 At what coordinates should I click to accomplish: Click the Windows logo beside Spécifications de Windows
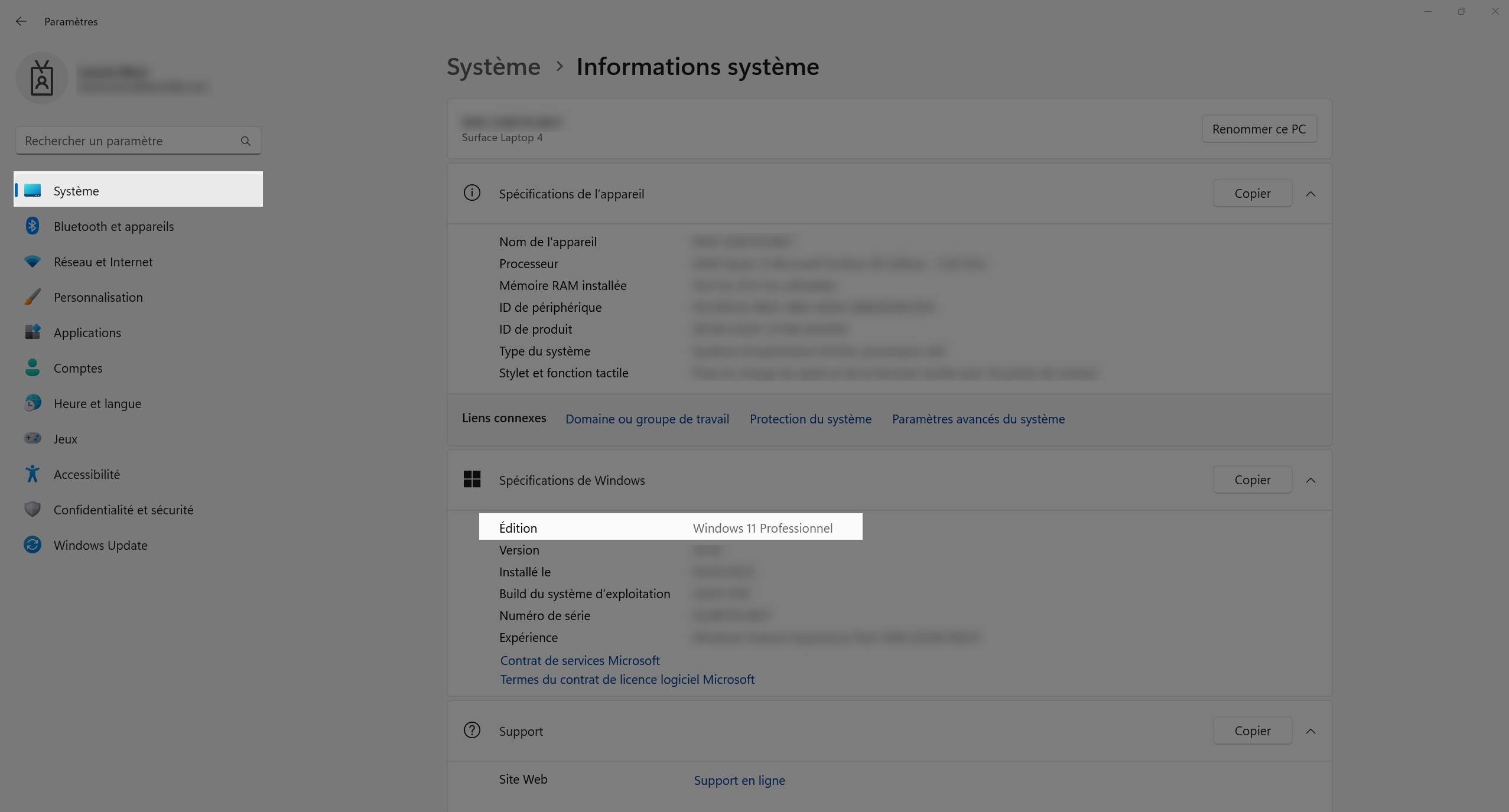472,480
